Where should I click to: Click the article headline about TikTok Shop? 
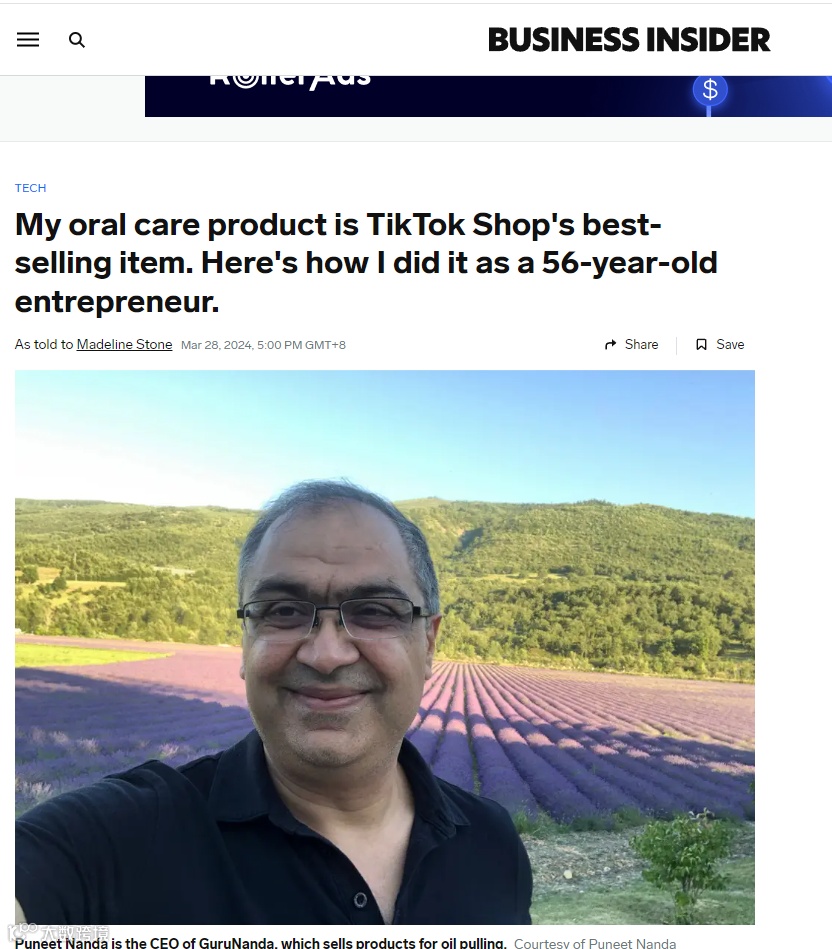366,263
